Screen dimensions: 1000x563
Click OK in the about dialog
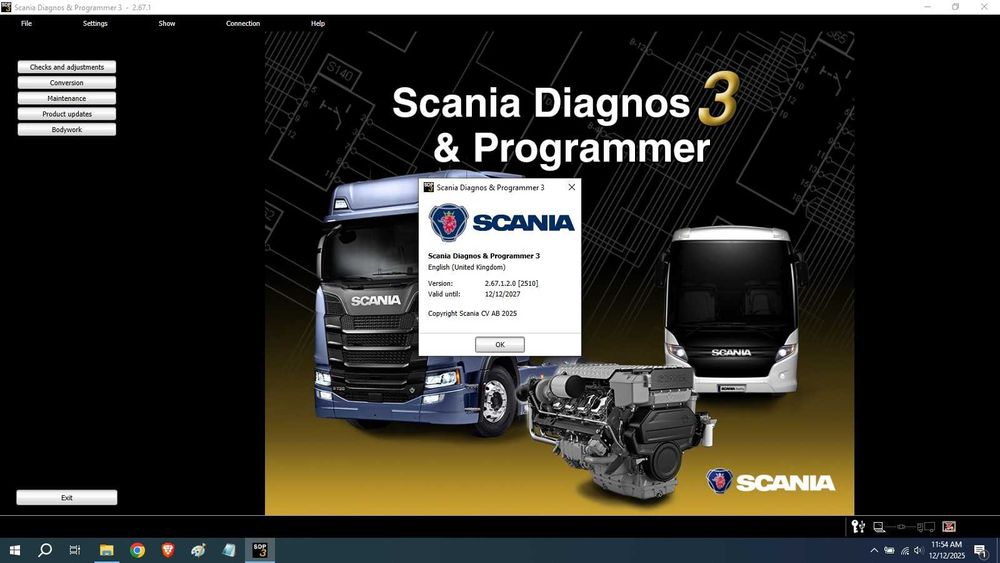coord(500,344)
